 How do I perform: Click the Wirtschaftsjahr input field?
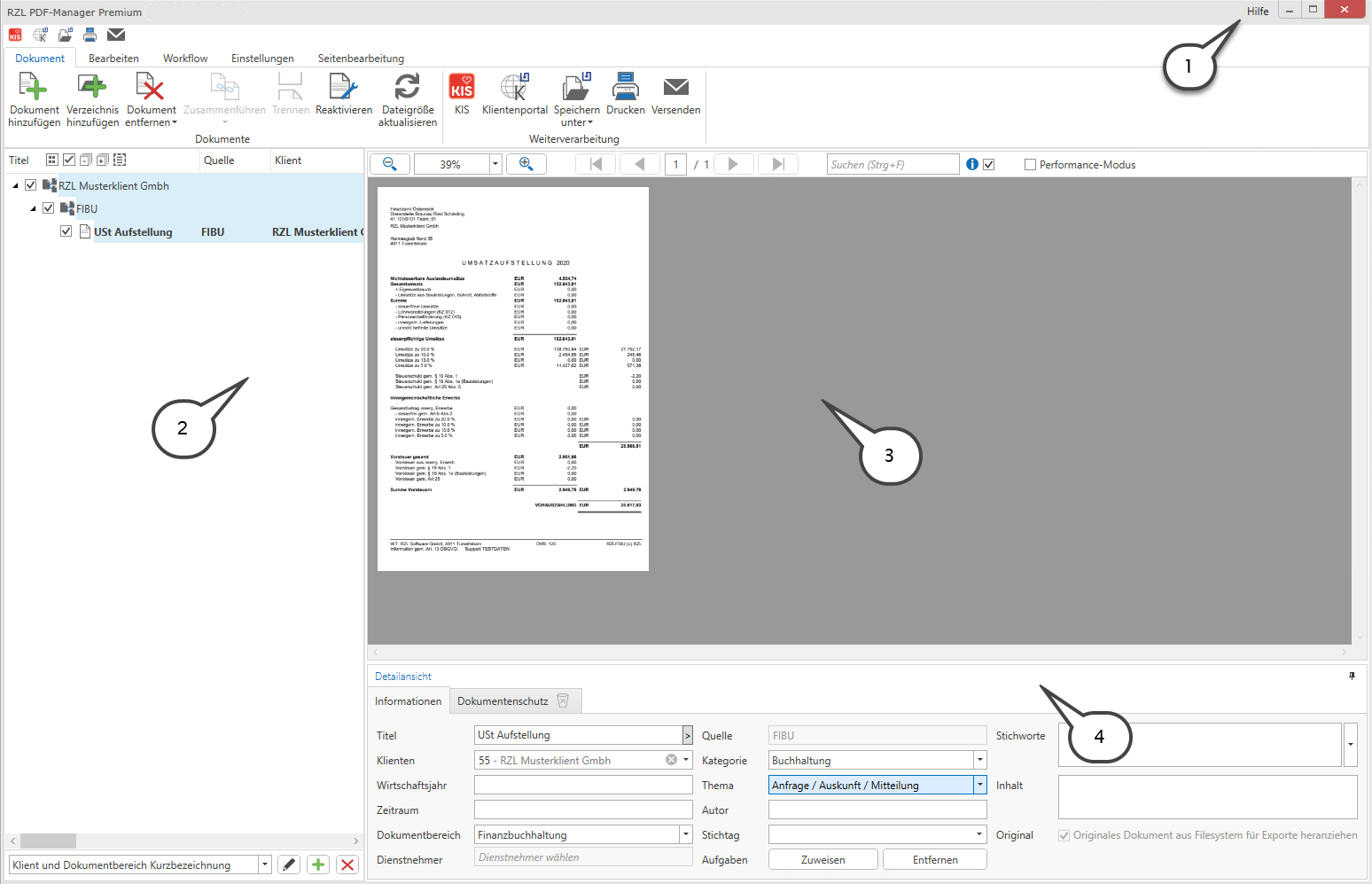(582, 786)
